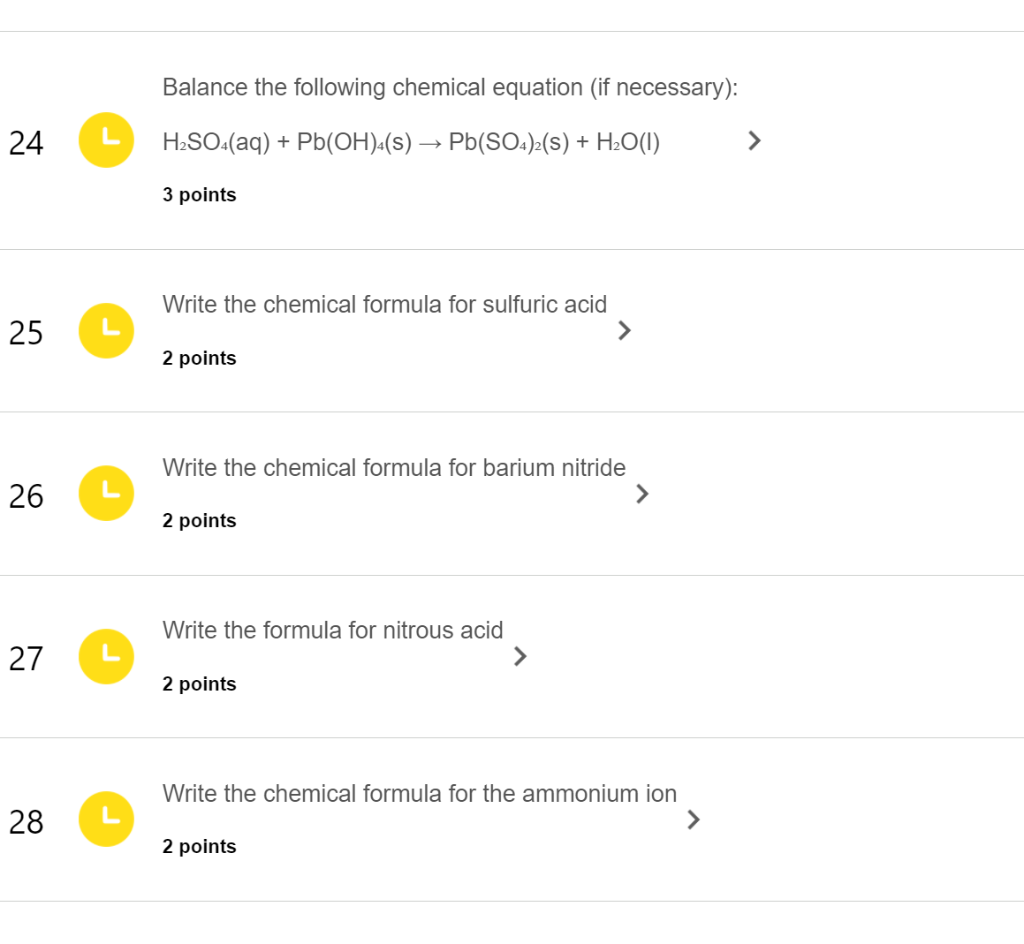Click the '2 points' label under question 28
The height and width of the screenshot is (944, 1024).
(199, 846)
